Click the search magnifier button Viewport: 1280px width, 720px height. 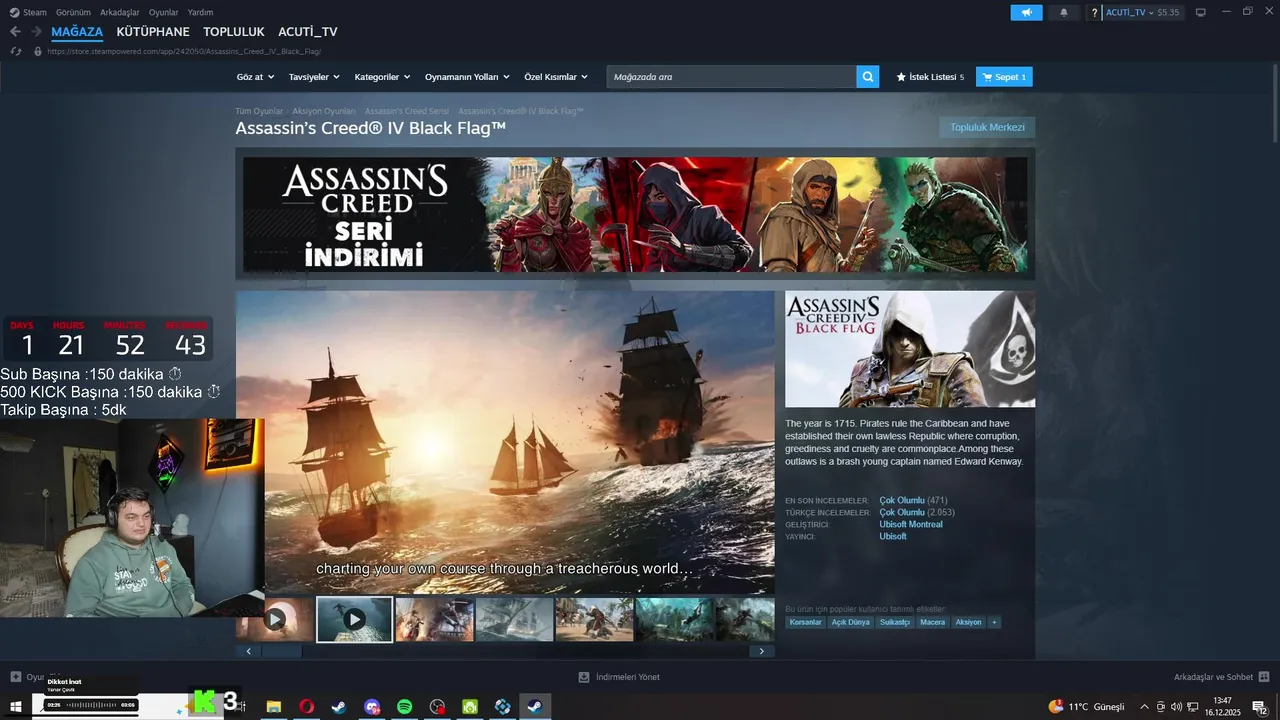click(x=868, y=77)
